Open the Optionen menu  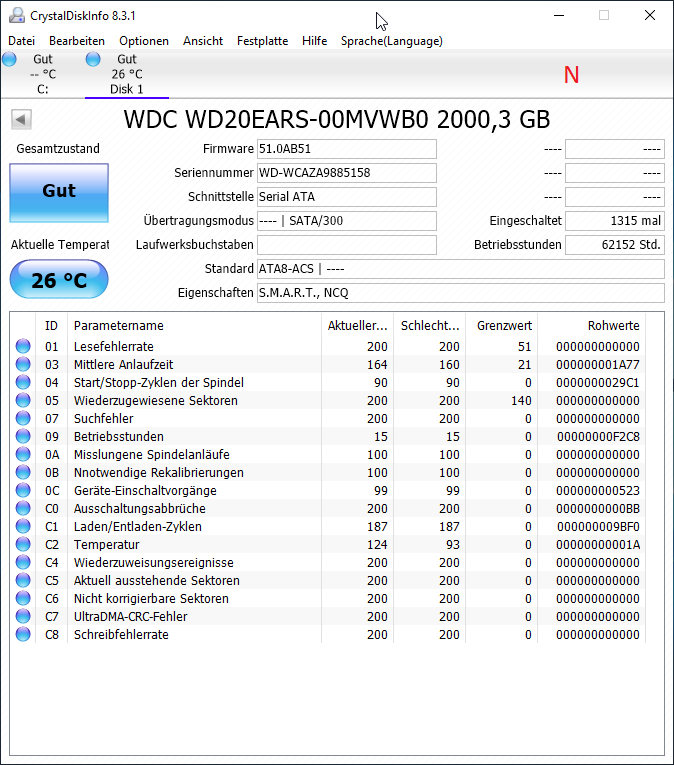point(144,41)
